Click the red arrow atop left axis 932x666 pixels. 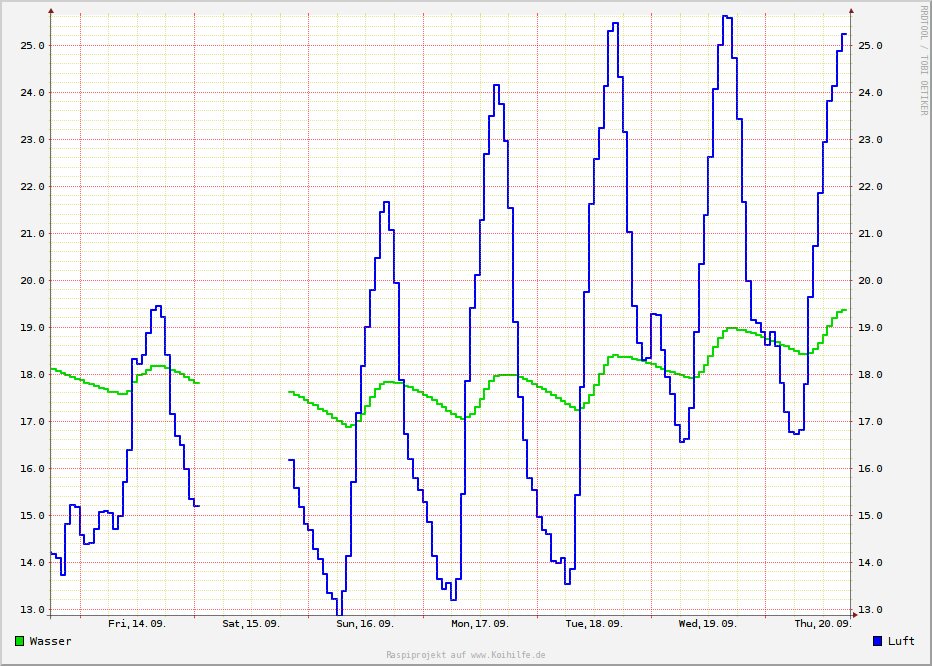point(51,10)
